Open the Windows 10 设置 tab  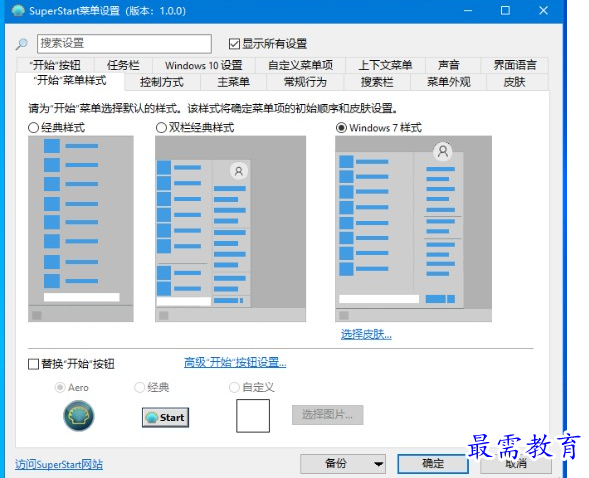[x=204, y=65]
